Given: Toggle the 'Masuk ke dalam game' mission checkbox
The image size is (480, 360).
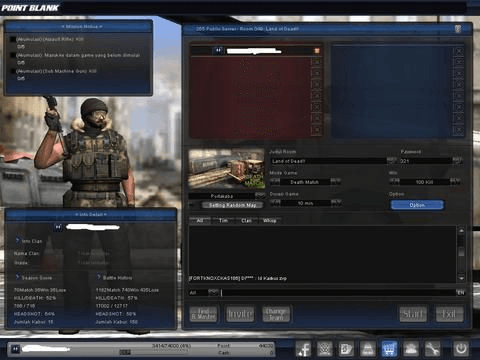Looking at the screenshot, I should pyautogui.click(x=13, y=55).
